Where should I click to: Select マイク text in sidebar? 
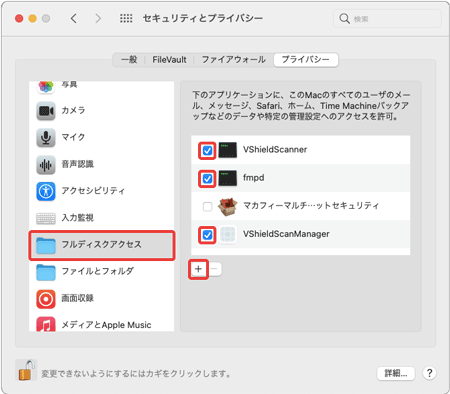73,137
